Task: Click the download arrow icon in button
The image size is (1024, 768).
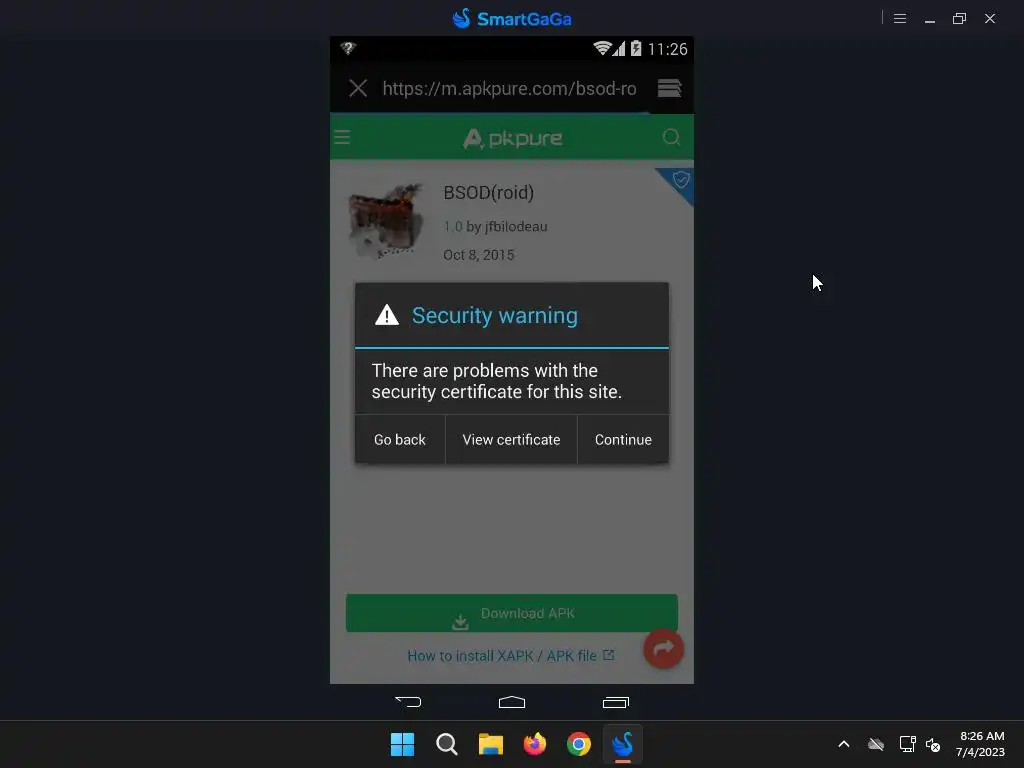Action: click(460, 622)
